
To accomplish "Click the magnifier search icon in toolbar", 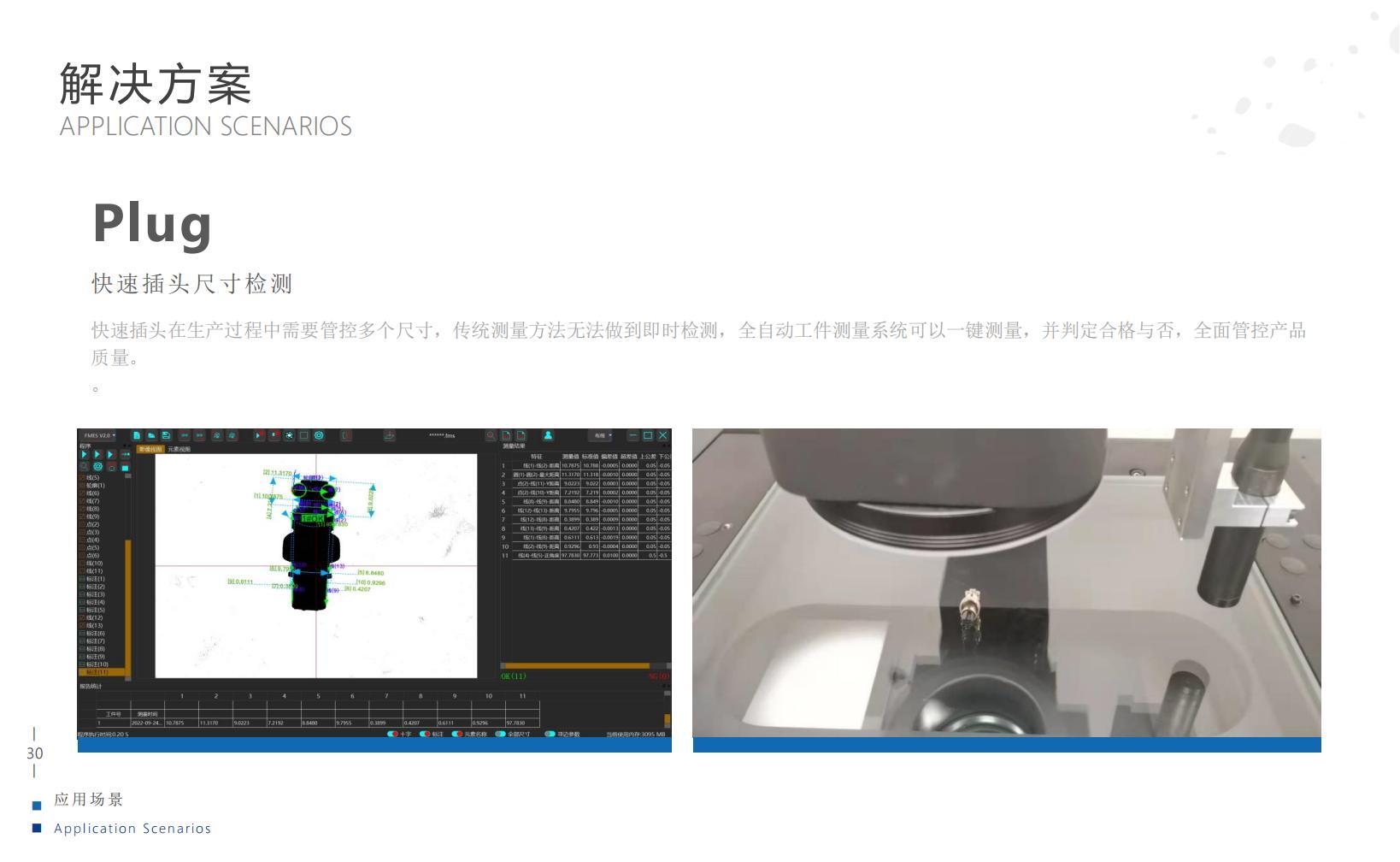I will tap(491, 435).
